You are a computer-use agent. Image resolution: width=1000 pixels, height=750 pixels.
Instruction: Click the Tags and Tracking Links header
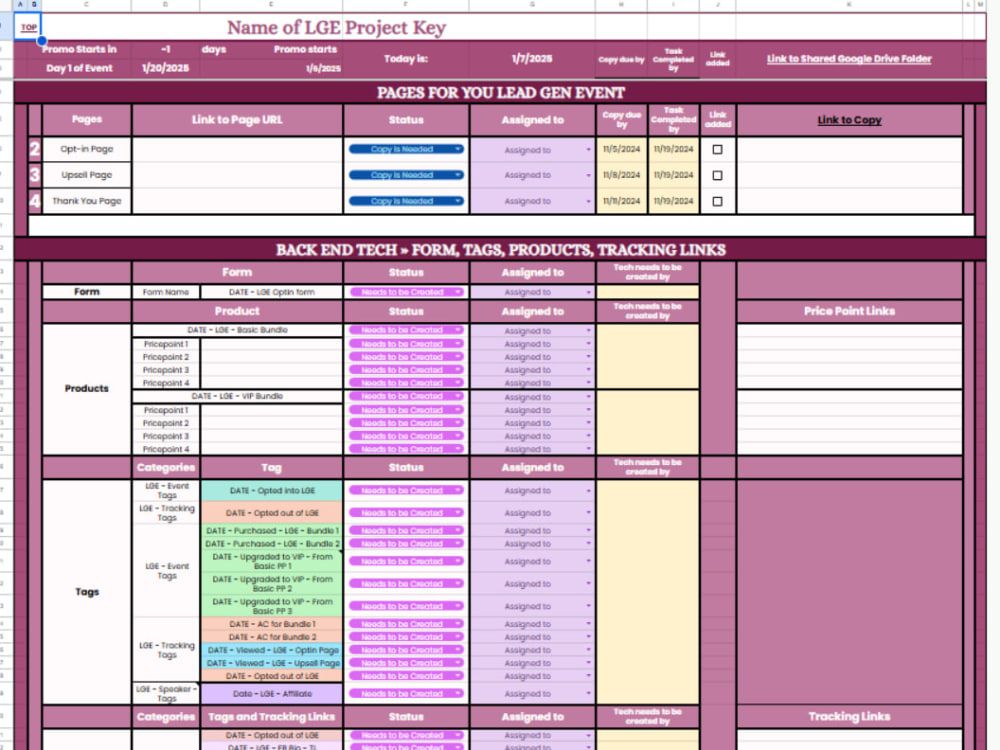coord(272,717)
